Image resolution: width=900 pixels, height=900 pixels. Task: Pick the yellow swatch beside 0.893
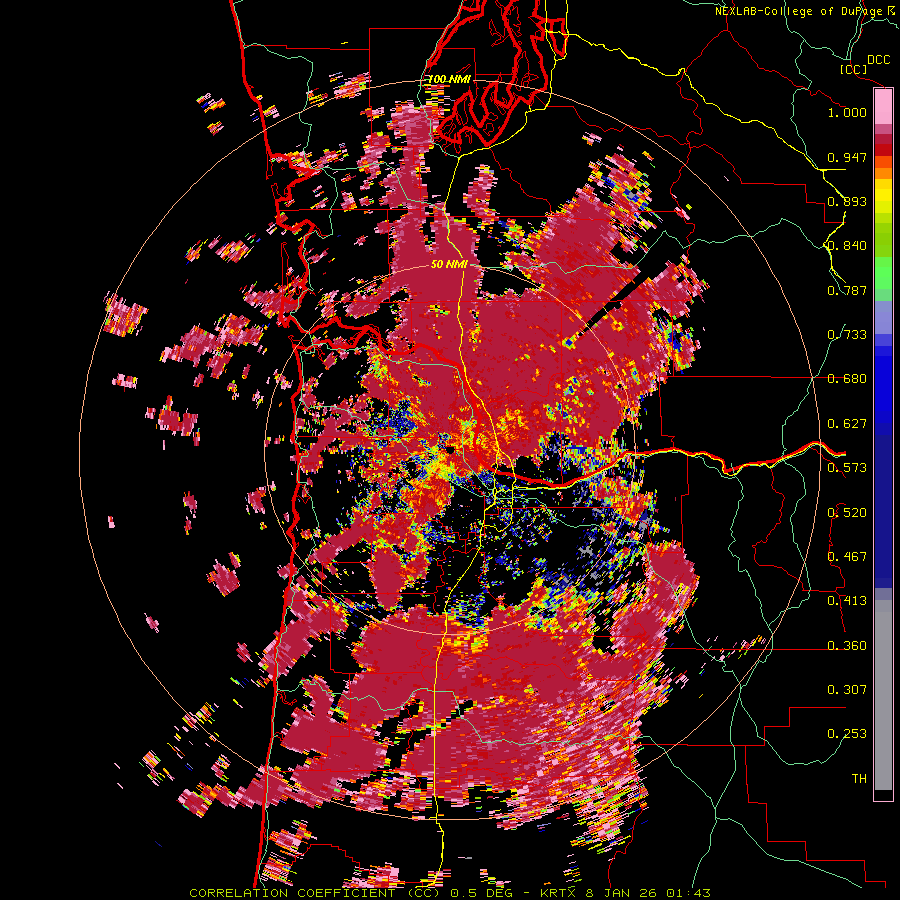tap(883, 201)
